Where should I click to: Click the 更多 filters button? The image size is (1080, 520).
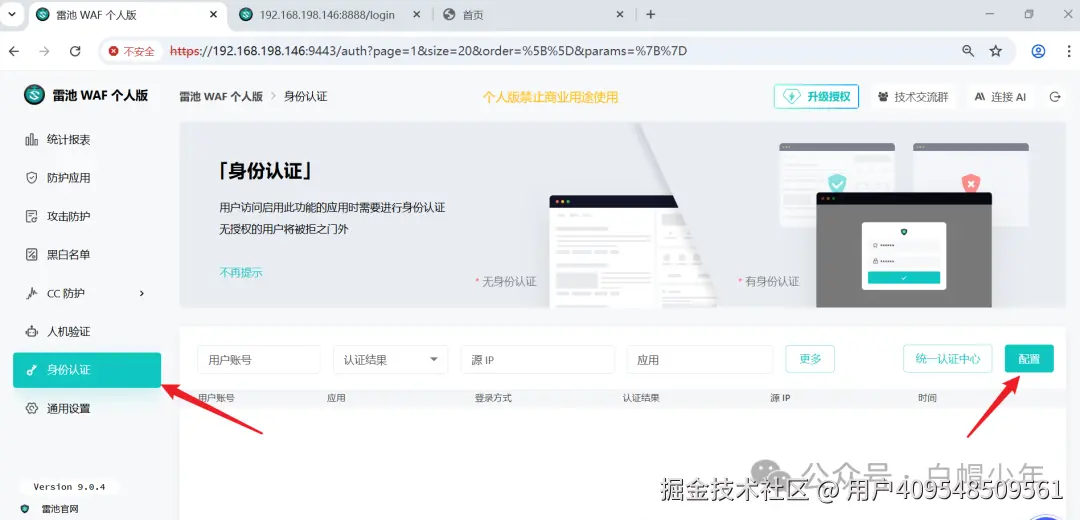(x=810, y=359)
